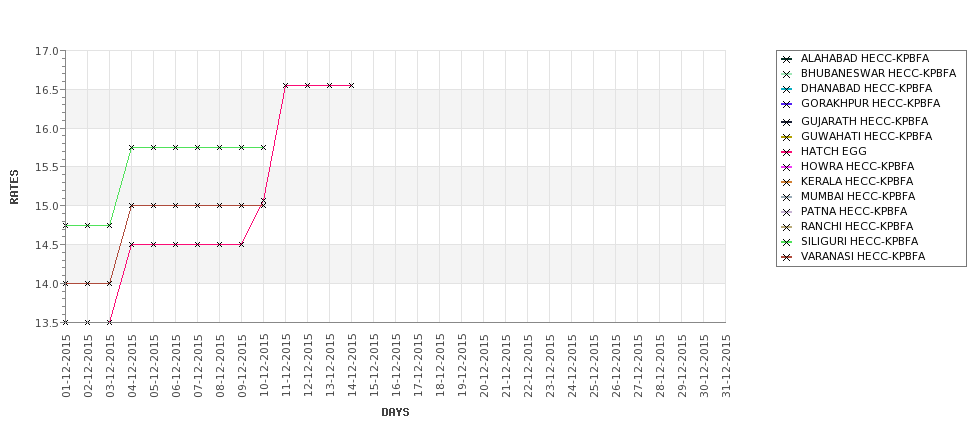Click the SILIGURI HECC-KPBFA legend marker
Viewport: 975px width, 429px height.
pos(787,242)
